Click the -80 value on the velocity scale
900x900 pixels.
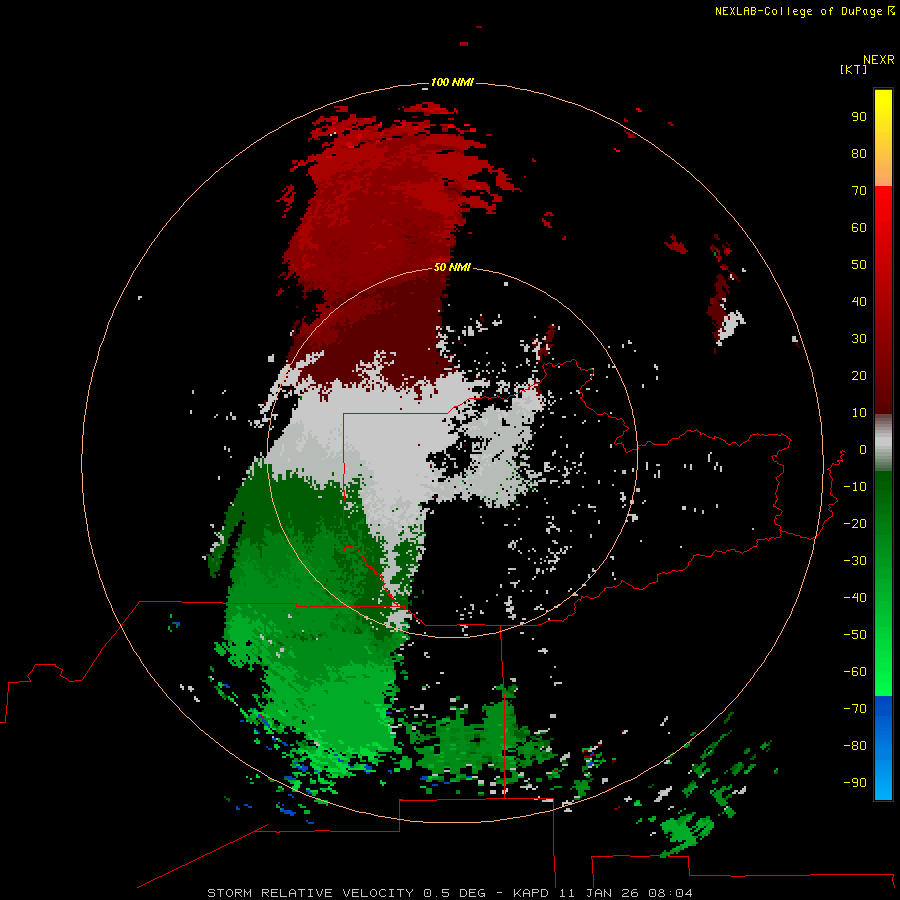tap(855, 746)
